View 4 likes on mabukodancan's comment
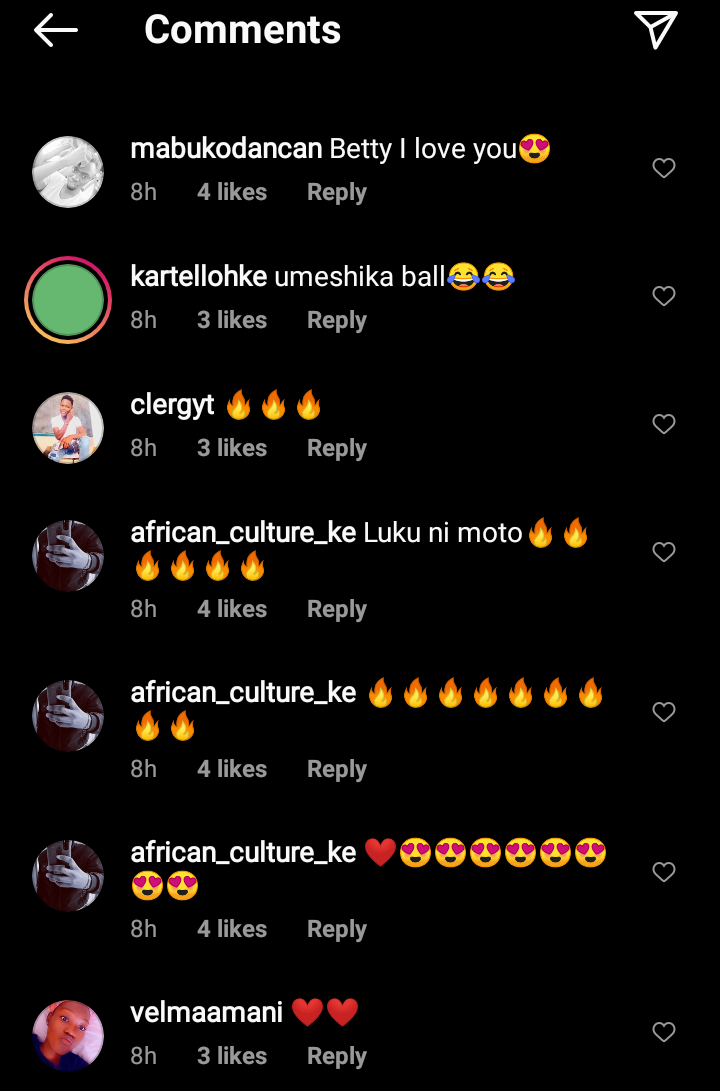The height and width of the screenshot is (1091, 720). (232, 192)
